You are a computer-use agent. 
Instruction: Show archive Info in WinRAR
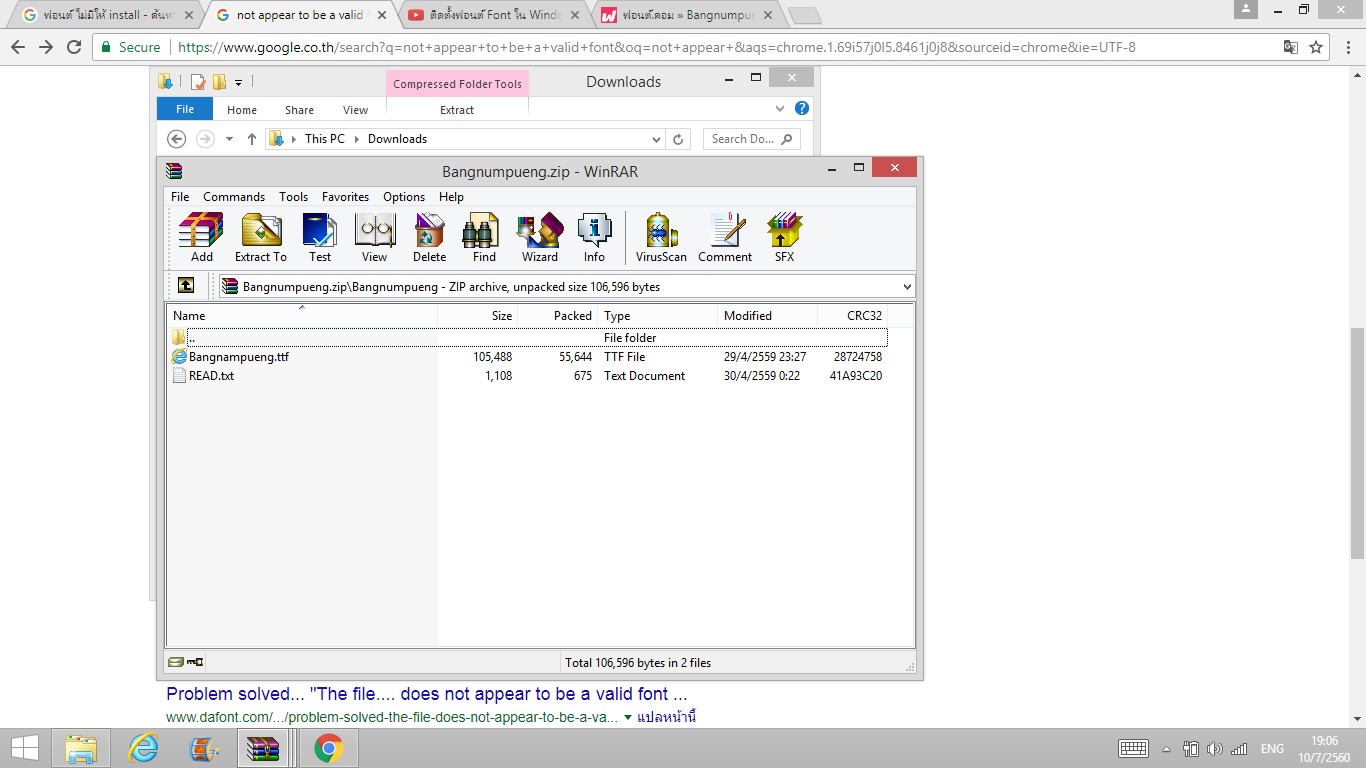click(595, 238)
